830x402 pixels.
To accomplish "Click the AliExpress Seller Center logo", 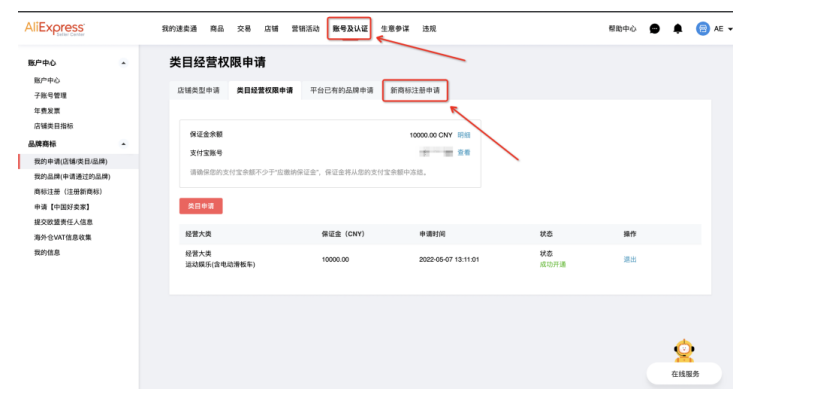I will point(55,29).
